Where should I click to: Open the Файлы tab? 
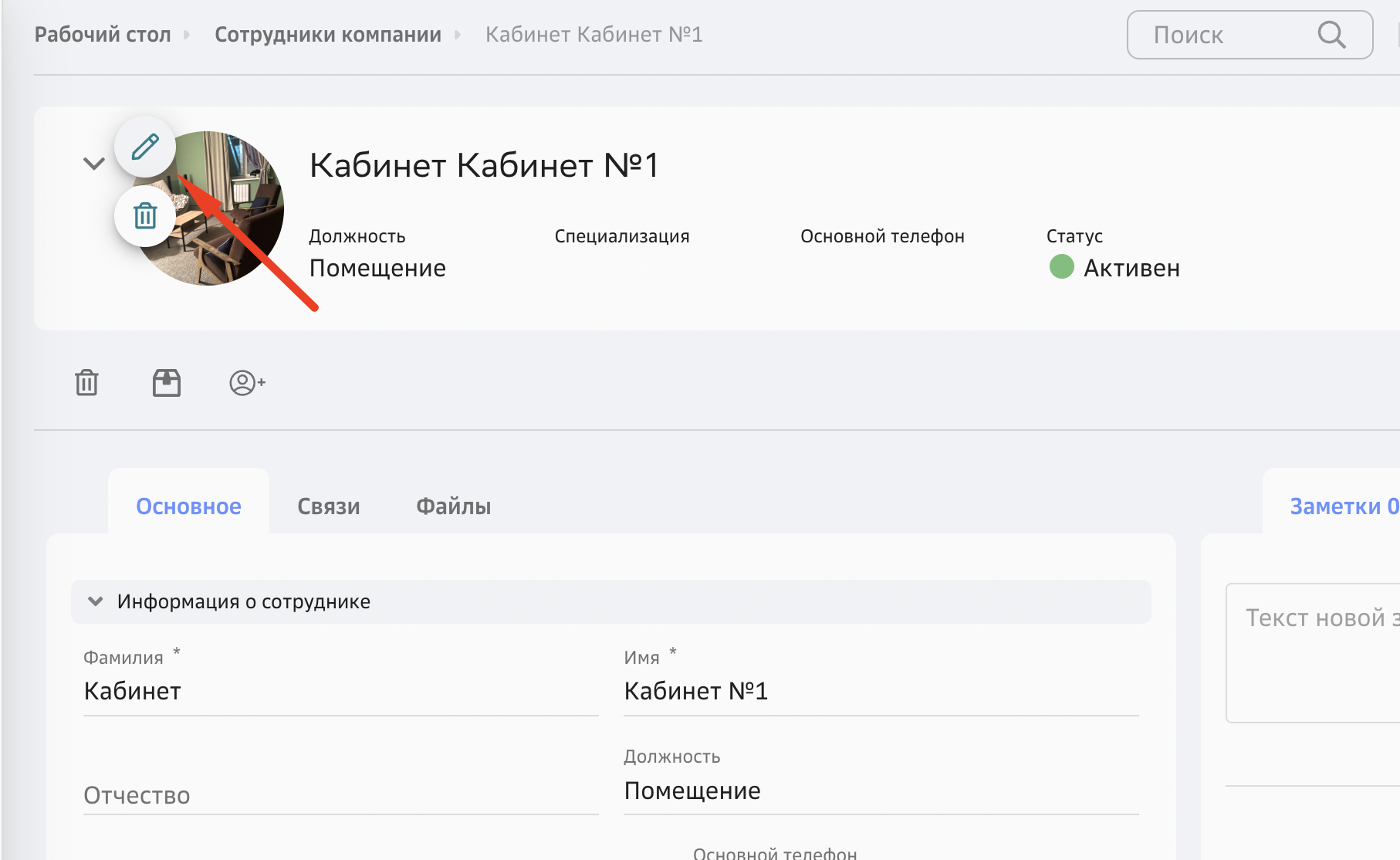[454, 506]
